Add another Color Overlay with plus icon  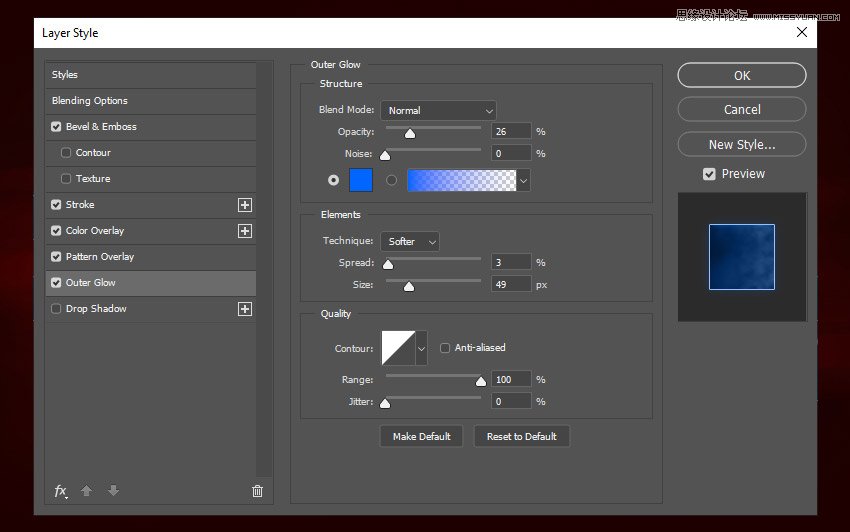pos(244,231)
